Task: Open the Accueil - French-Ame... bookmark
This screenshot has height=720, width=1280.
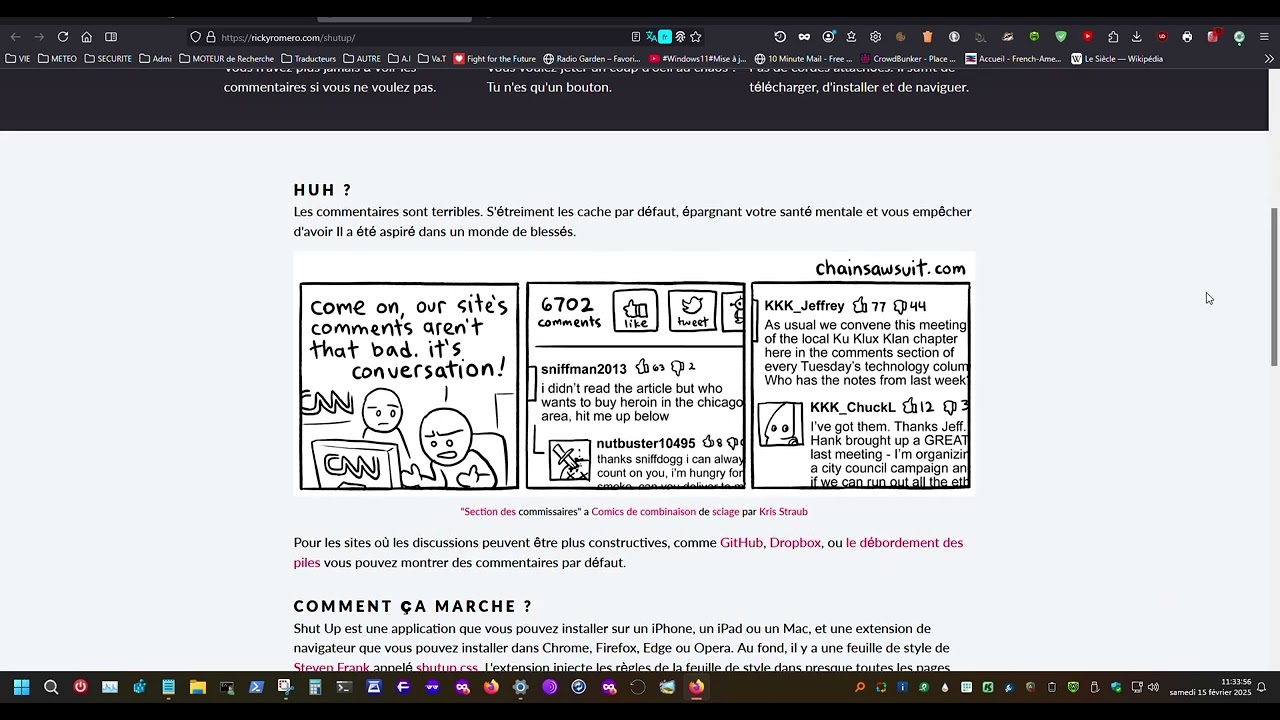Action: [1013, 59]
